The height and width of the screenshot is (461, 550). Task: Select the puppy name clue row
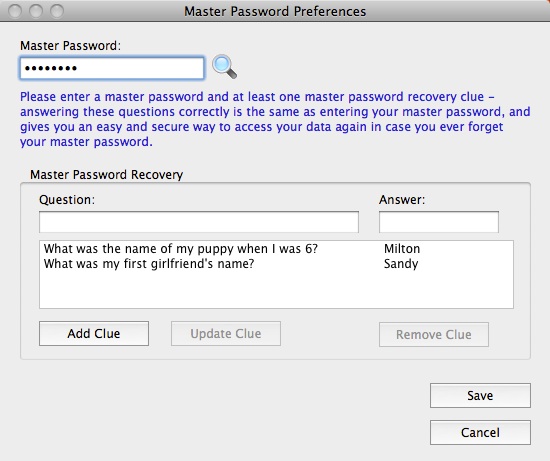[276, 249]
